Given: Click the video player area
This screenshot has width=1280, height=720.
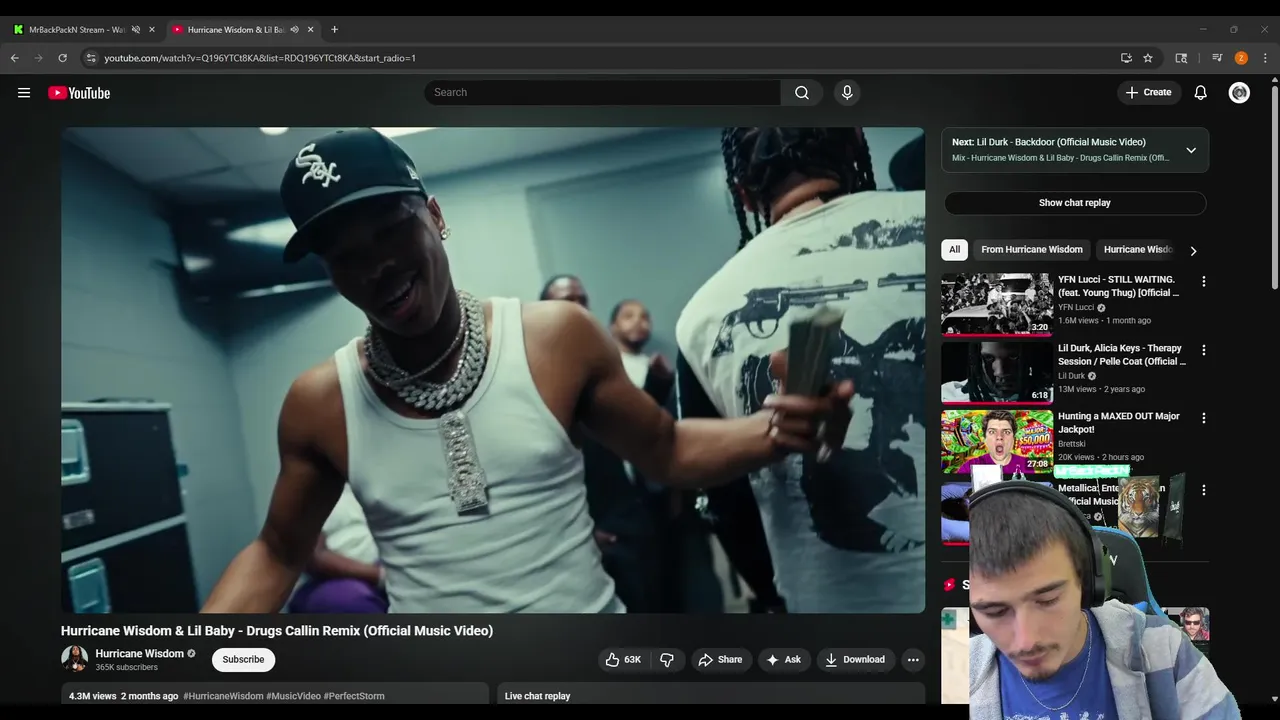Looking at the screenshot, I should [x=493, y=370].
